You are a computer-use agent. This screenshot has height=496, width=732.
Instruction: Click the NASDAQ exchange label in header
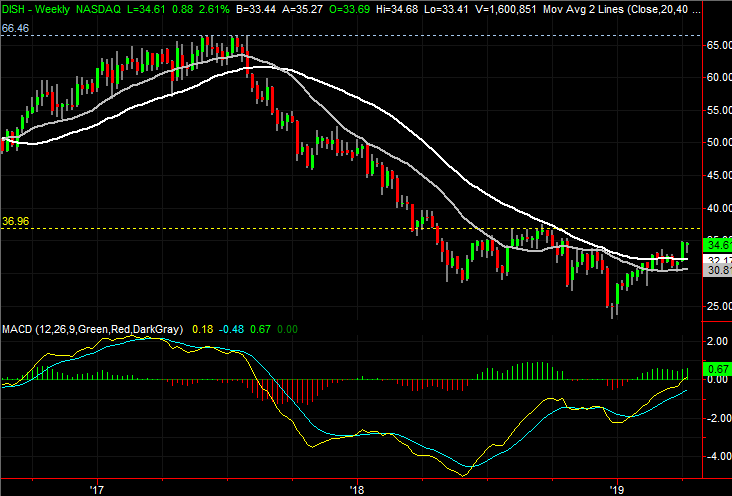(108, 10)
